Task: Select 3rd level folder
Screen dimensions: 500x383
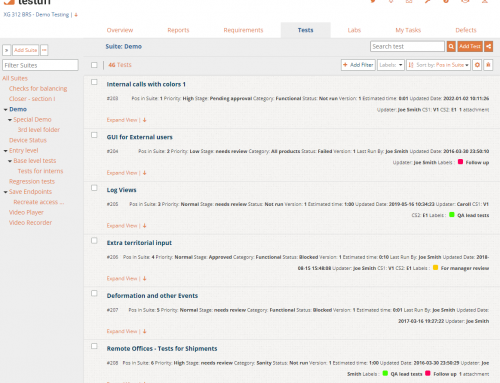Action: pyautogui.click(x=39, y=130)
